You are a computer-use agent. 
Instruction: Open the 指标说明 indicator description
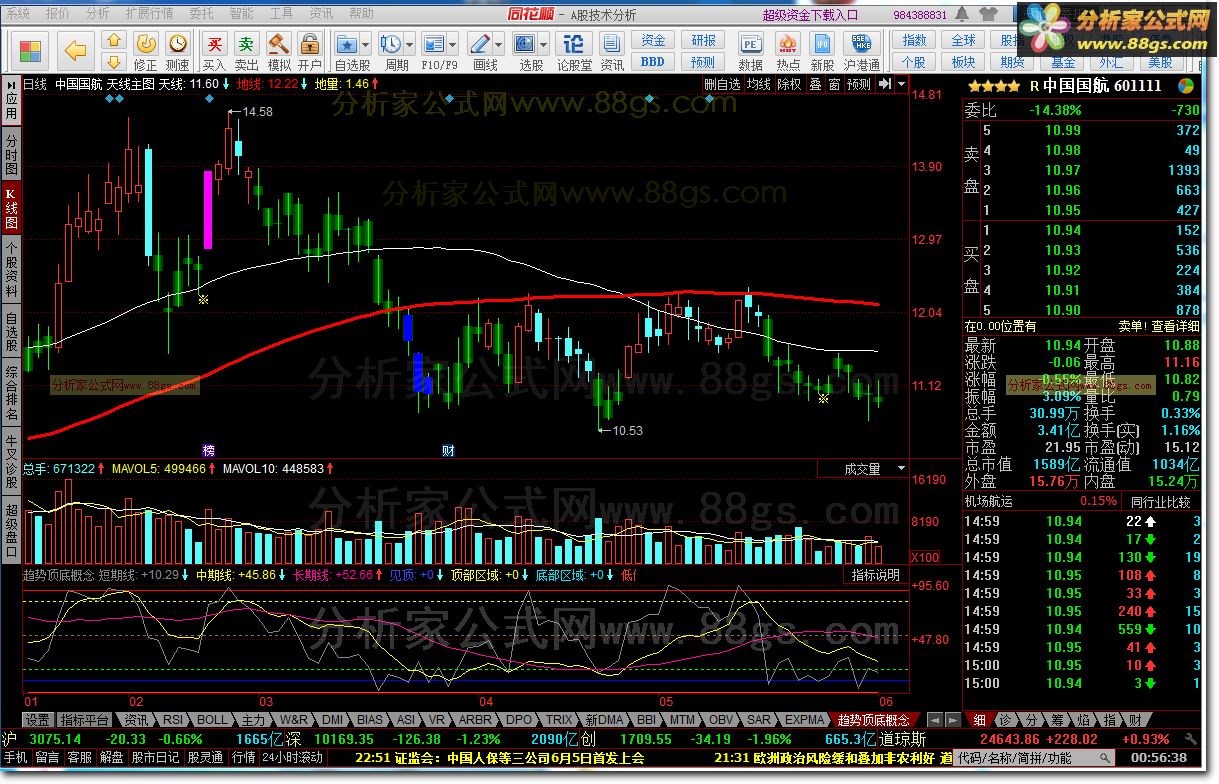pos(875,575)
